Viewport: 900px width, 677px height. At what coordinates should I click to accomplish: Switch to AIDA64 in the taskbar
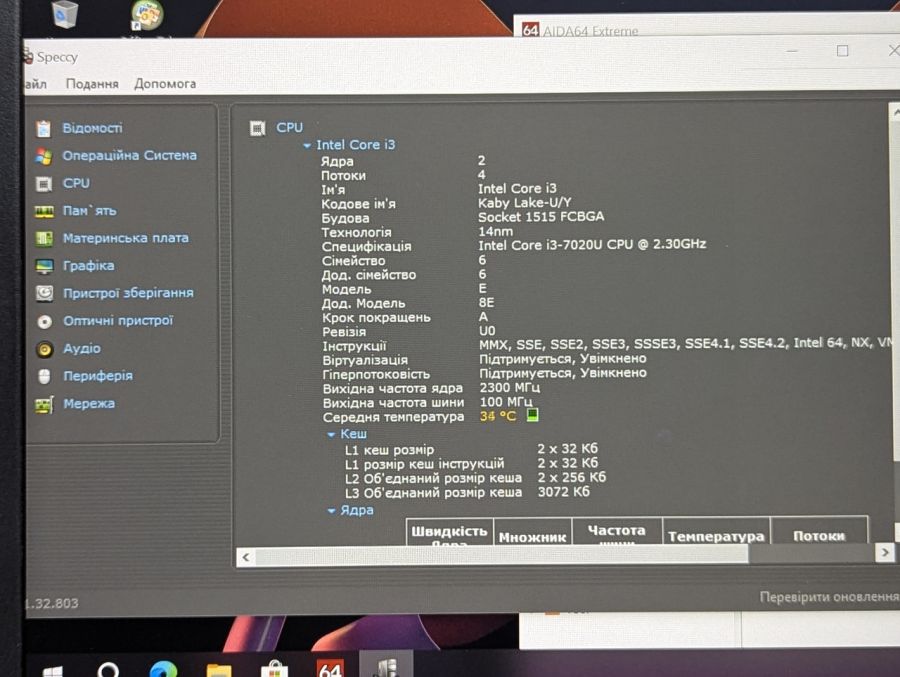(331, 668)
